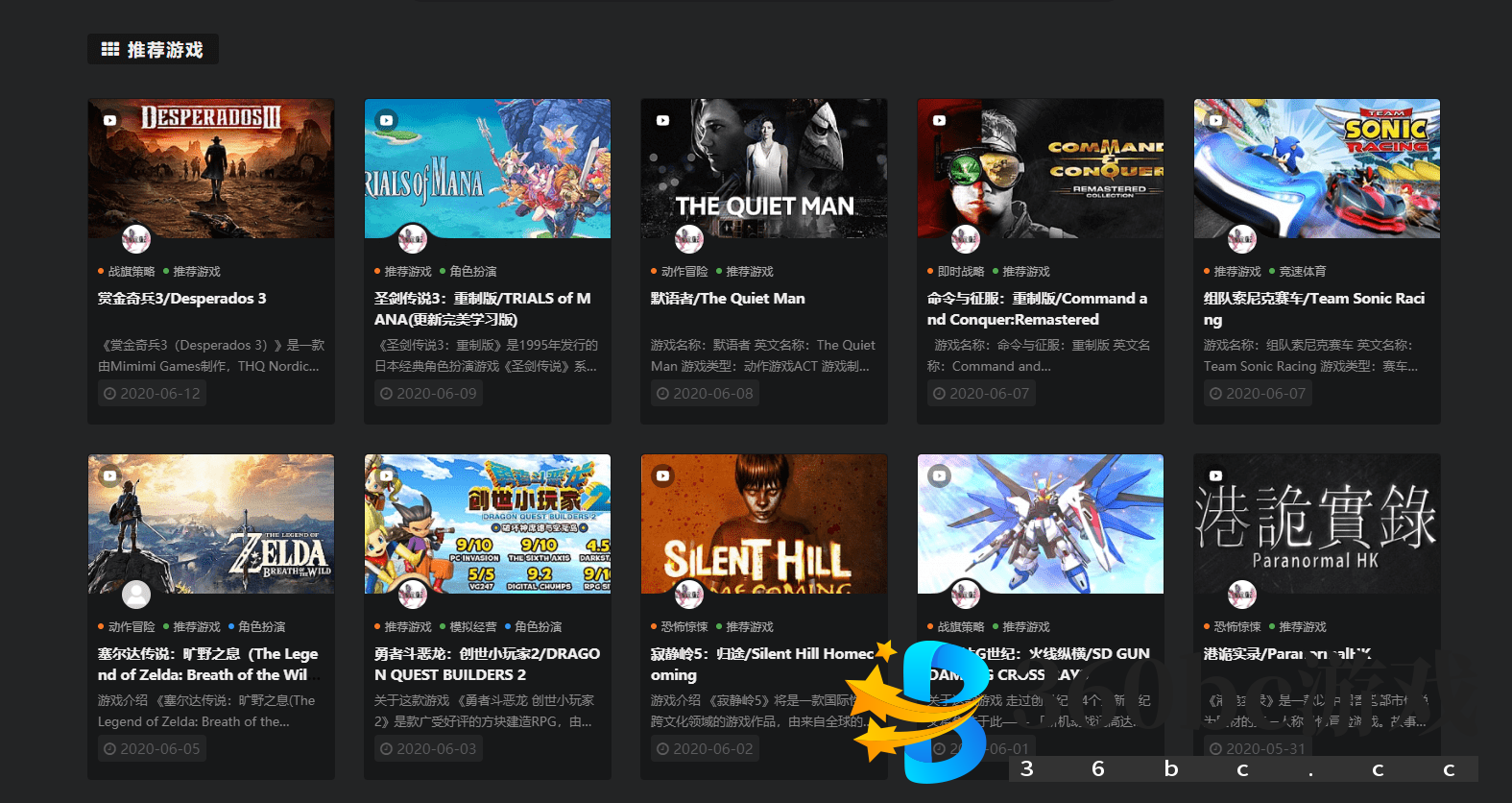Open the 勇者斗恶龙: 创世小玩家2 title link
The height and width of the screenshot is (803, 1512).
[x=487, y=665]
